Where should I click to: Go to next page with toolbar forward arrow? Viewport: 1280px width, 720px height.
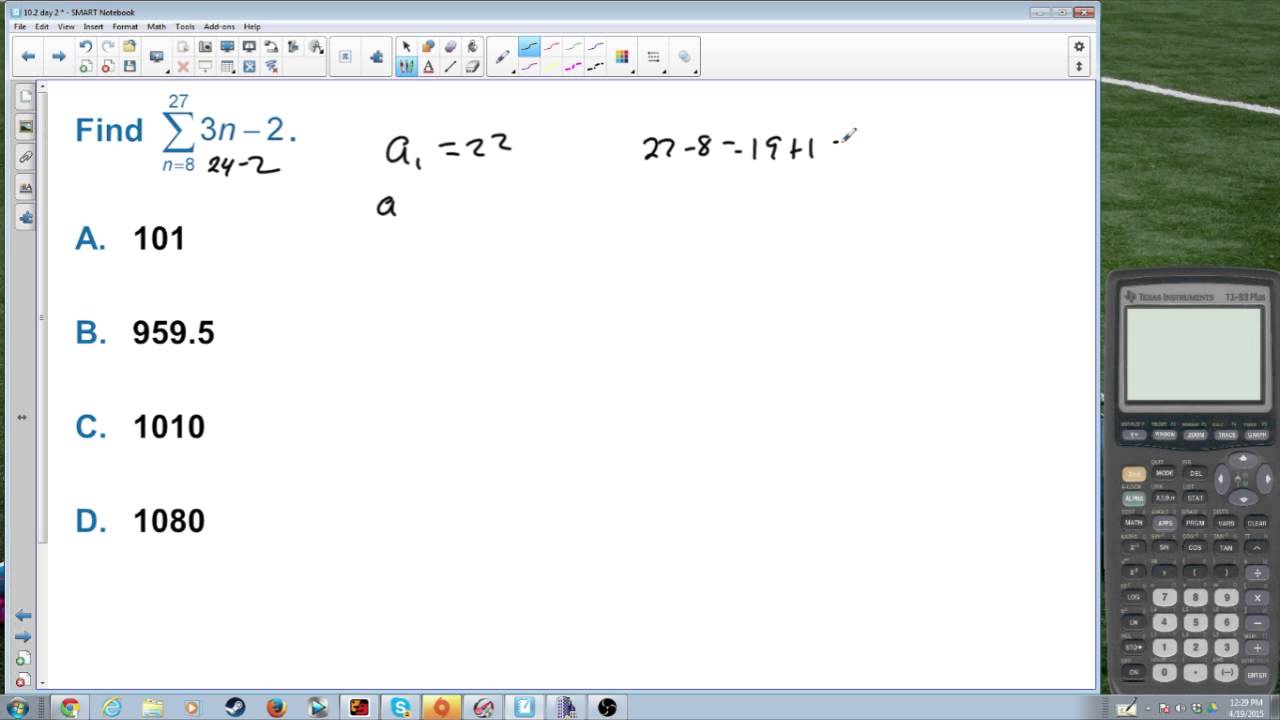pos(59,56)
